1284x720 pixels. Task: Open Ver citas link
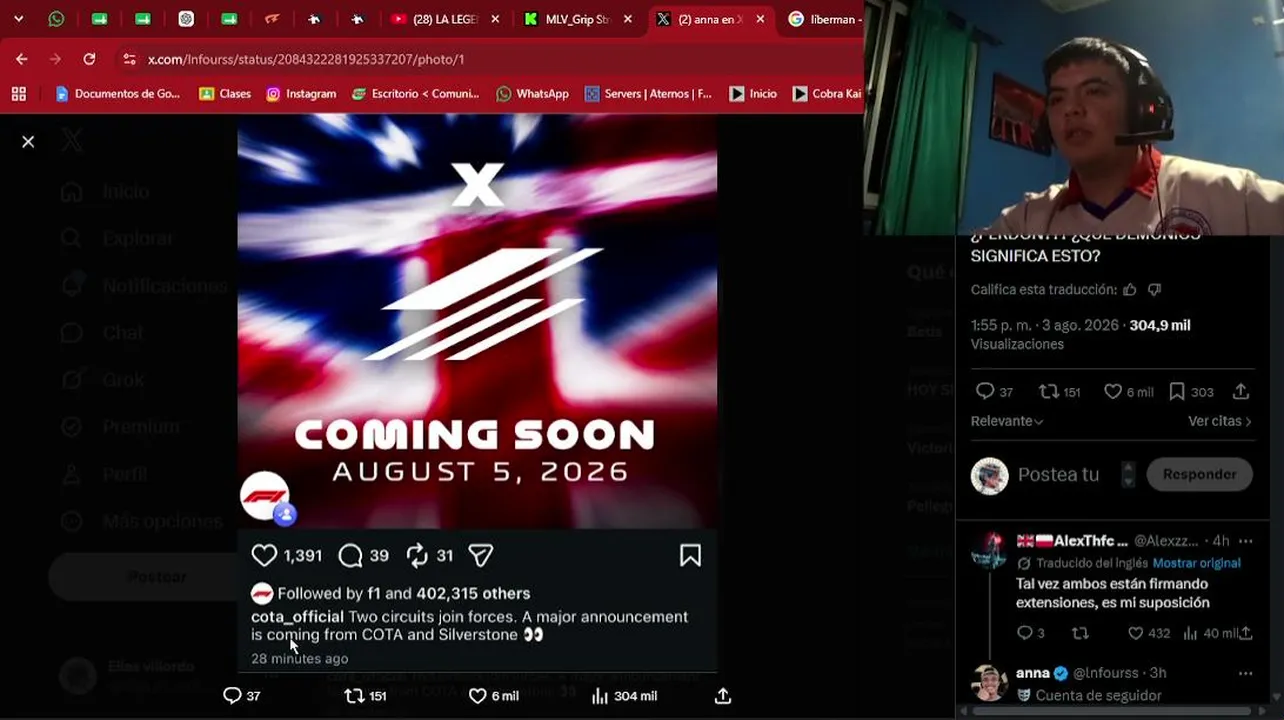(1220, 421)
